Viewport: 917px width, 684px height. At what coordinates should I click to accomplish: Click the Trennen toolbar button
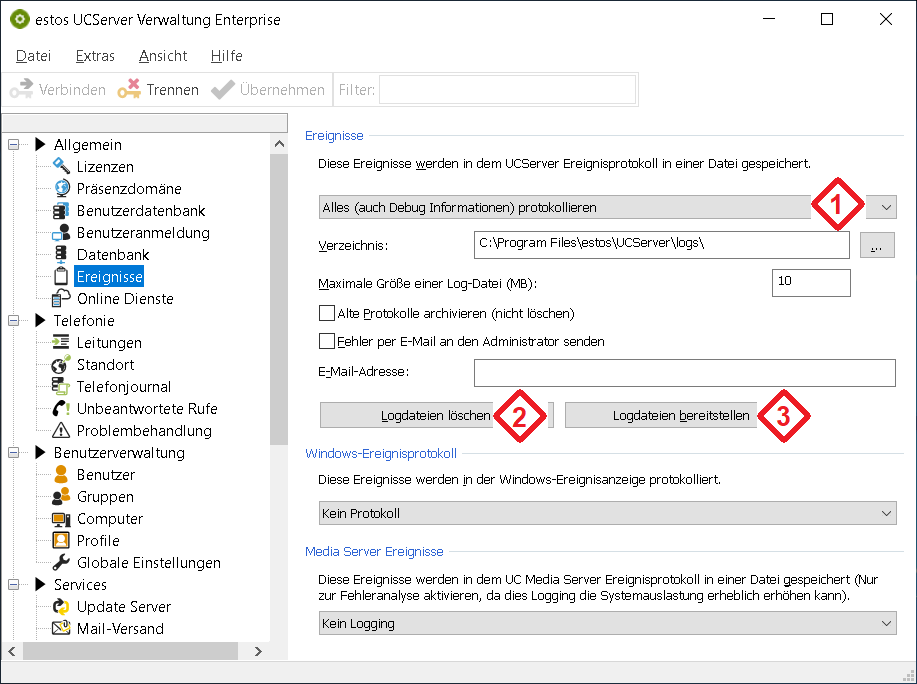click(158, 90)
